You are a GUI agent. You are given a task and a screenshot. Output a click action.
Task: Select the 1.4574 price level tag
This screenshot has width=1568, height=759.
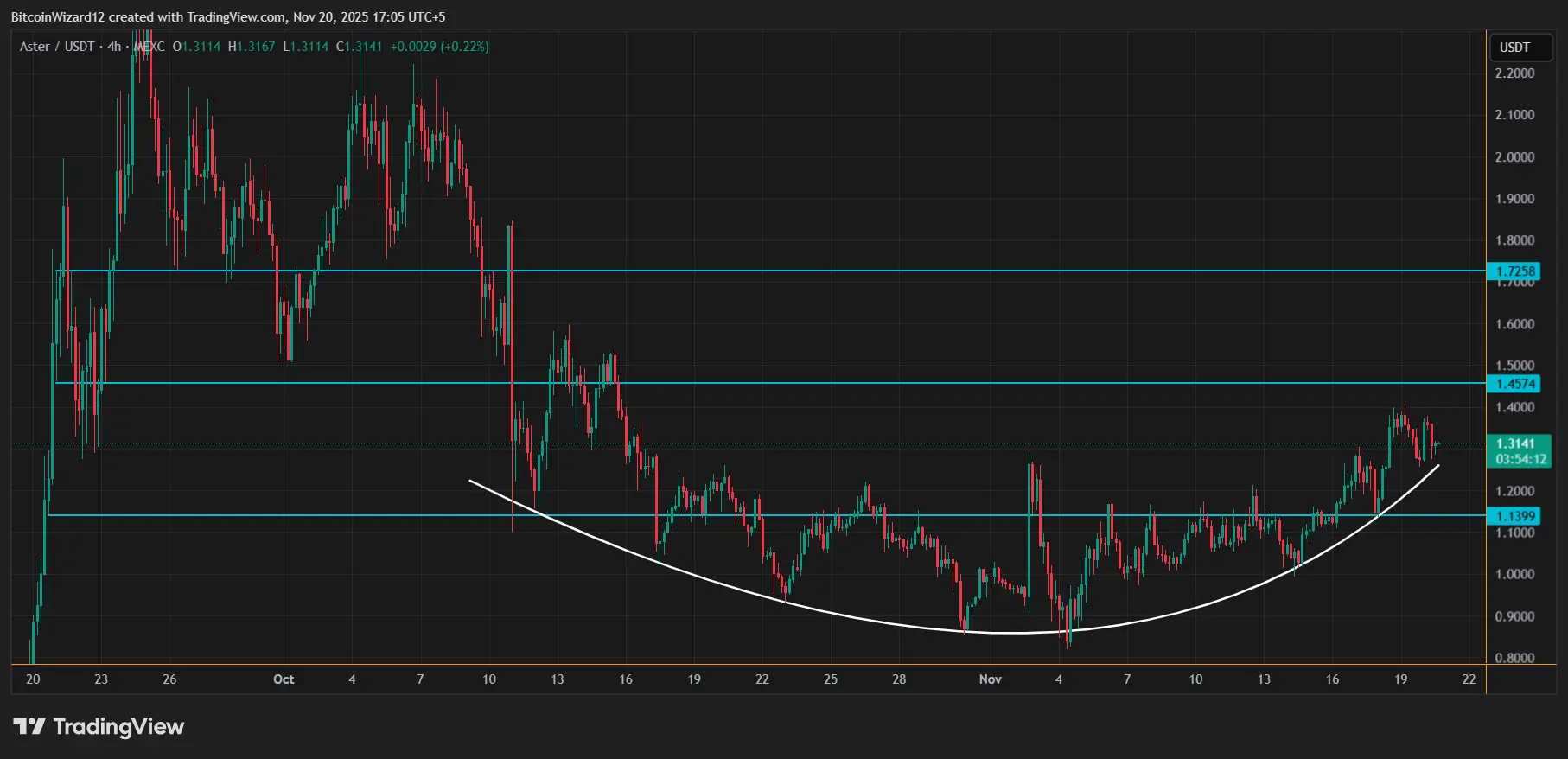(1515, 384)
